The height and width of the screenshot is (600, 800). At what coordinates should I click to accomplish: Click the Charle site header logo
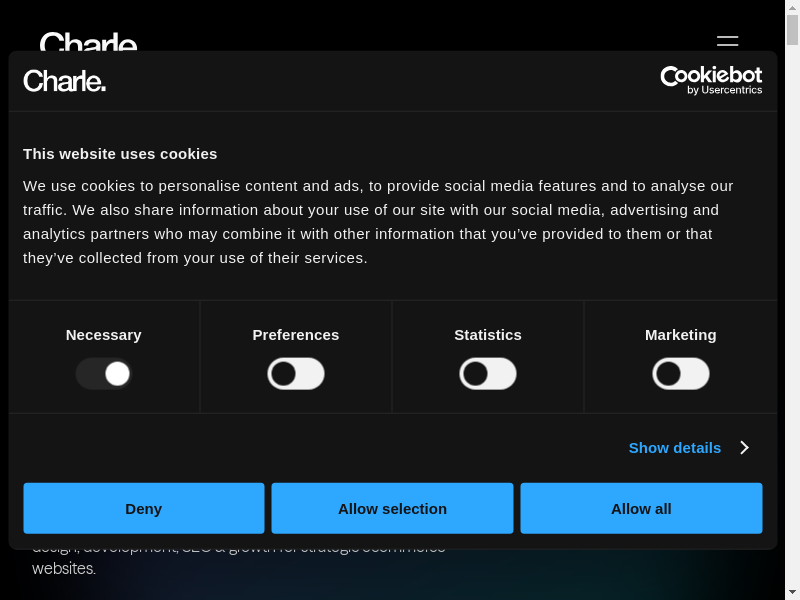coord(88,42)
